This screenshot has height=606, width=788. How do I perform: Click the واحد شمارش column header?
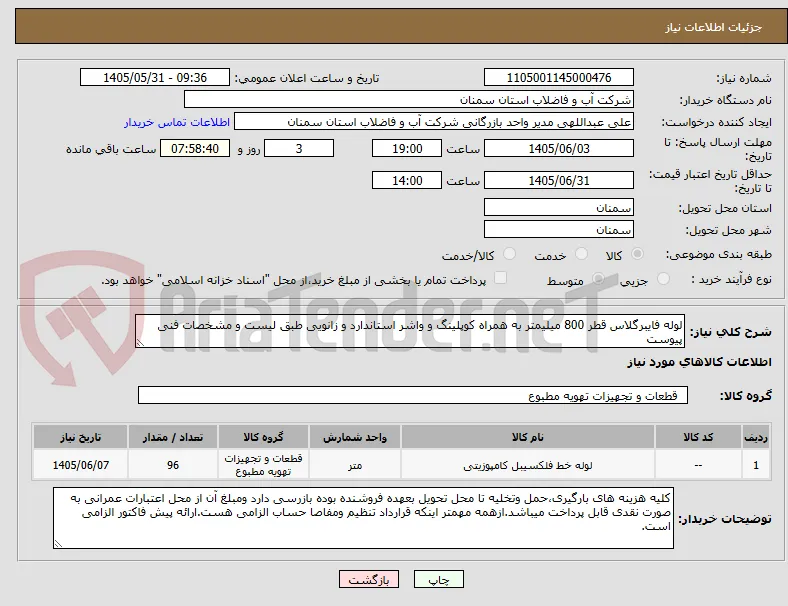(x=355, y=437)
